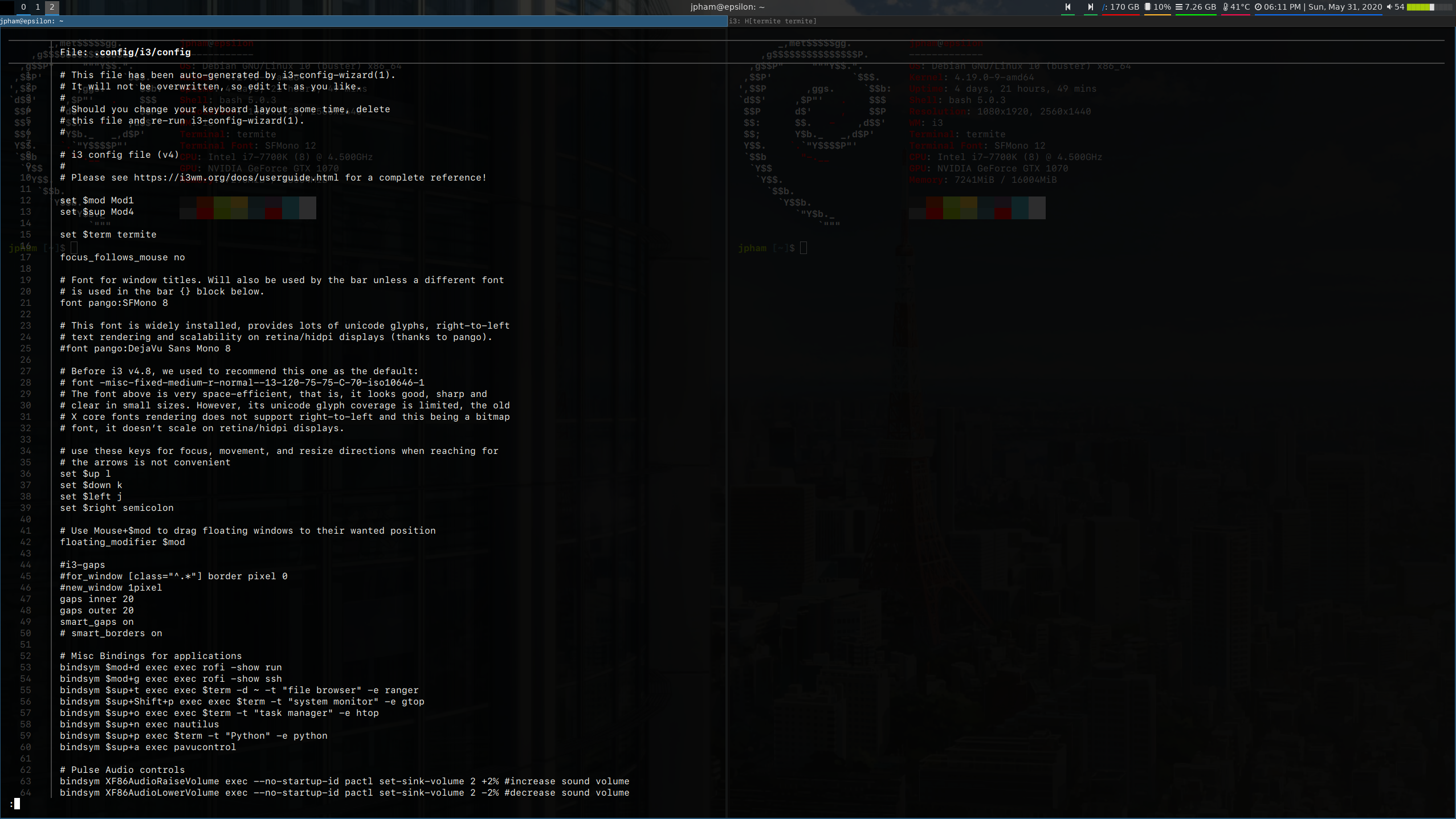Switch to workspace 1
This screenshot has height=819, width=1456.
(x=38, y=7)
